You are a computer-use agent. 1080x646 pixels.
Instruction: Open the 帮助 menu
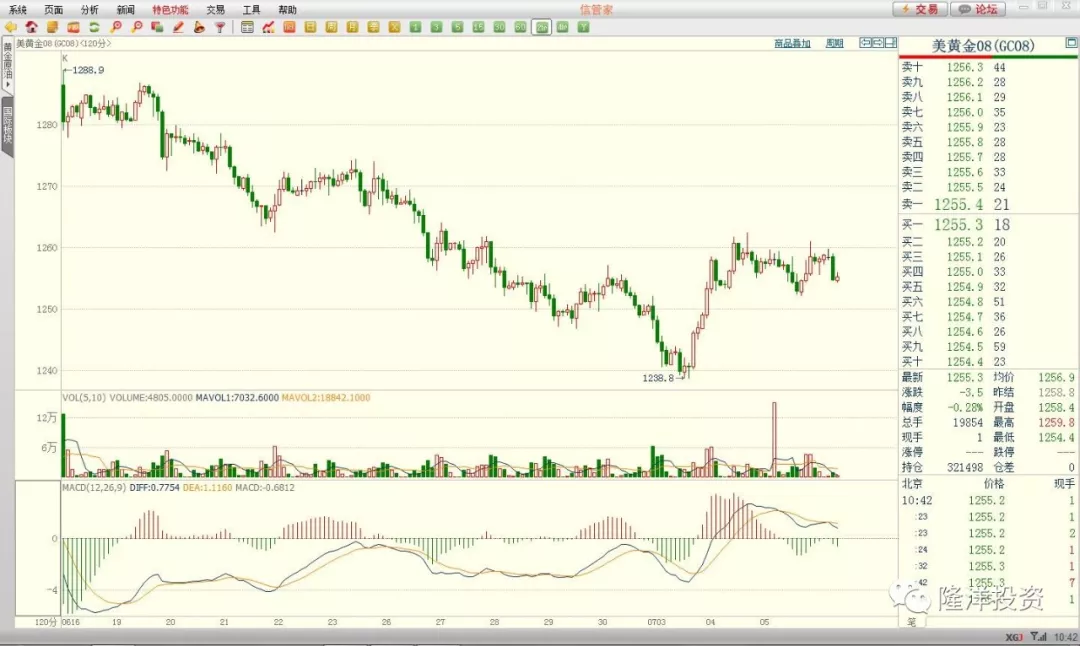coord(287,10)
